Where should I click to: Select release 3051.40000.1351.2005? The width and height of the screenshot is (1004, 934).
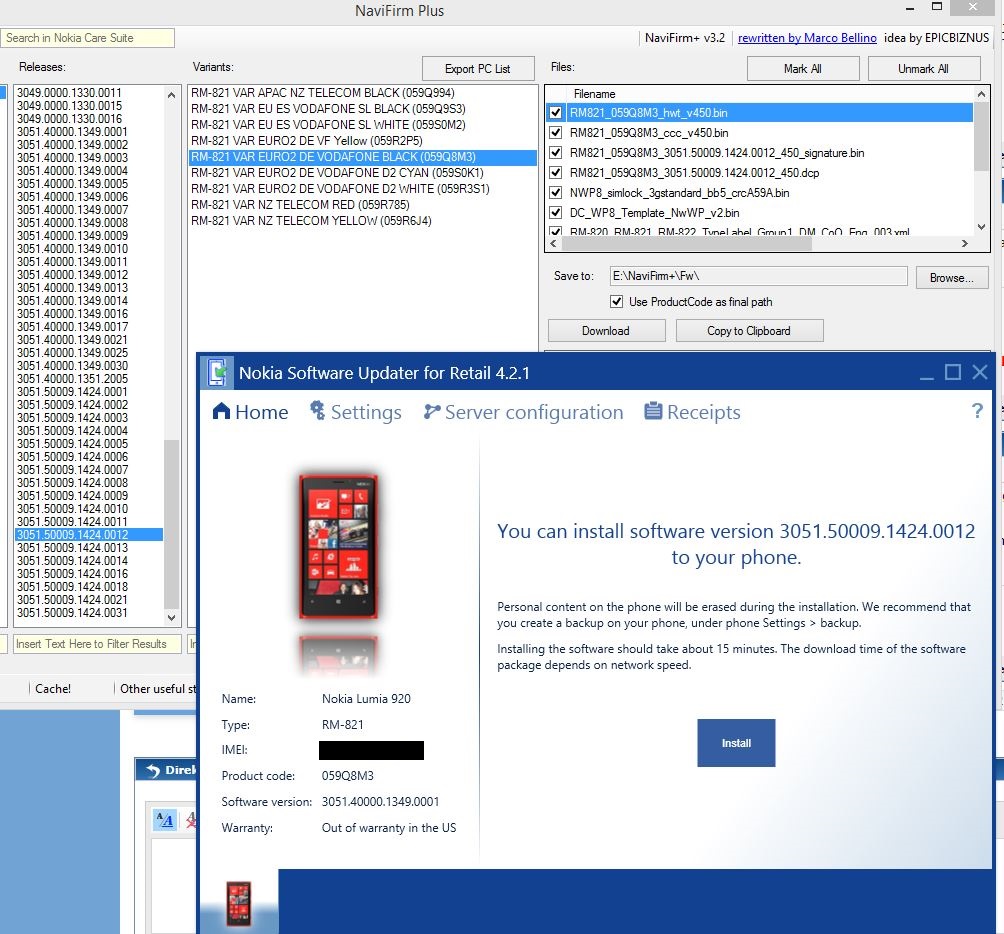(89, 378)
